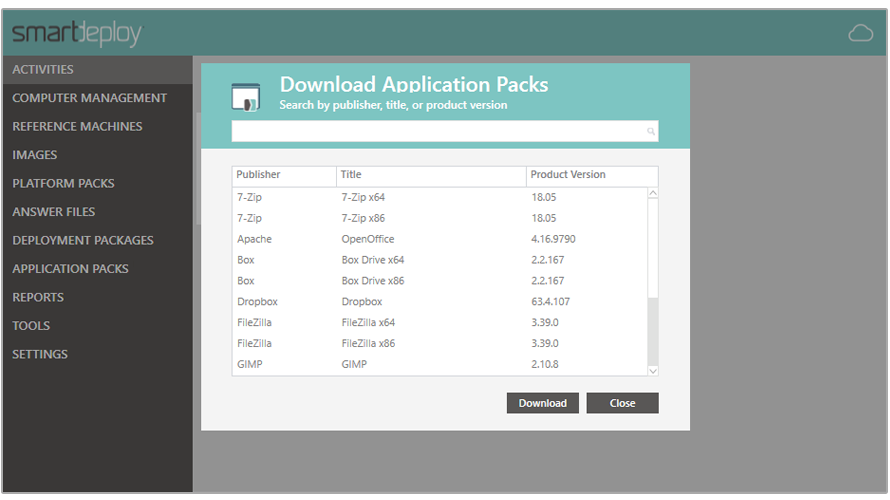Click the search magnifier icon
This screenshot has height=500, width=890.
tap(650, 132)
